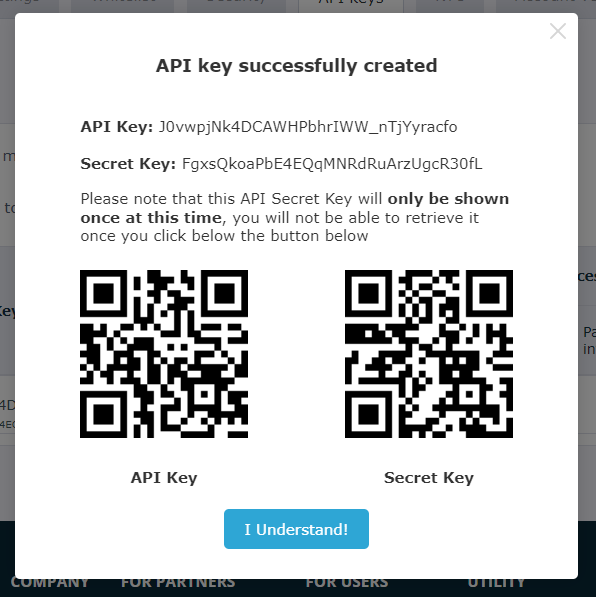596x597 pixels.
Task: Click top-left finder square of API Key QR
Action: (x=104, y=294)
